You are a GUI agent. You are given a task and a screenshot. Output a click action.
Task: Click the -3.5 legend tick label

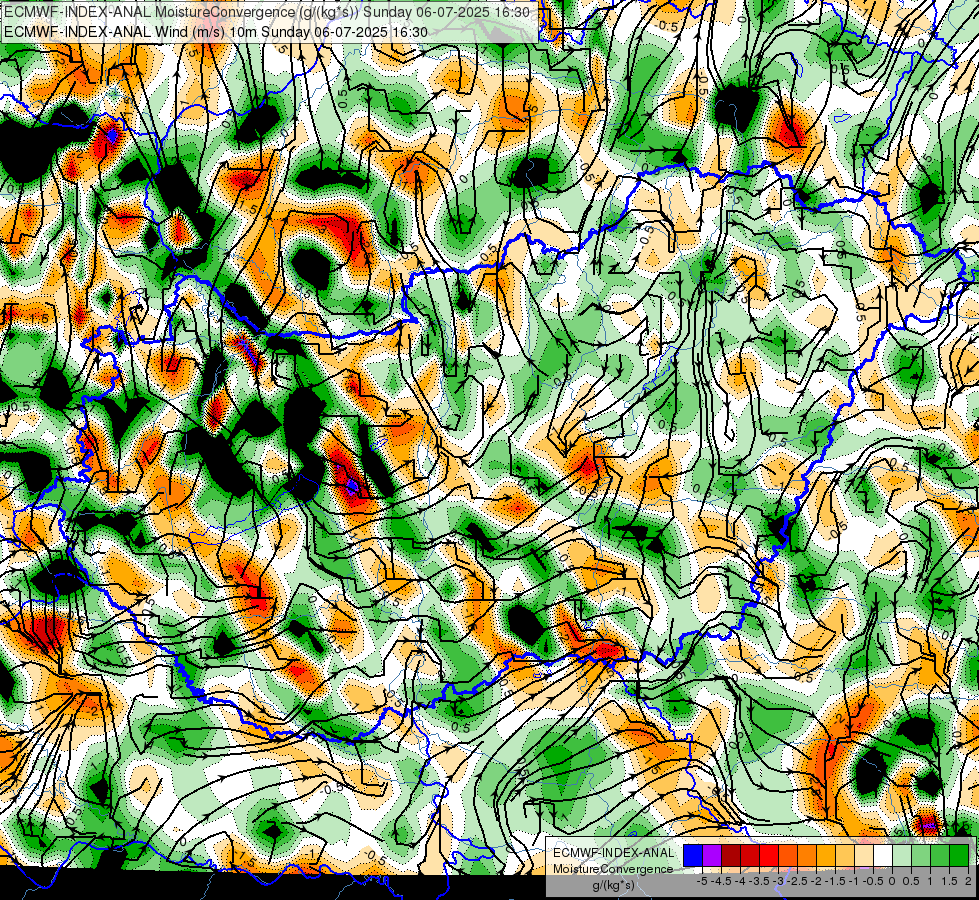coord(759,881)
